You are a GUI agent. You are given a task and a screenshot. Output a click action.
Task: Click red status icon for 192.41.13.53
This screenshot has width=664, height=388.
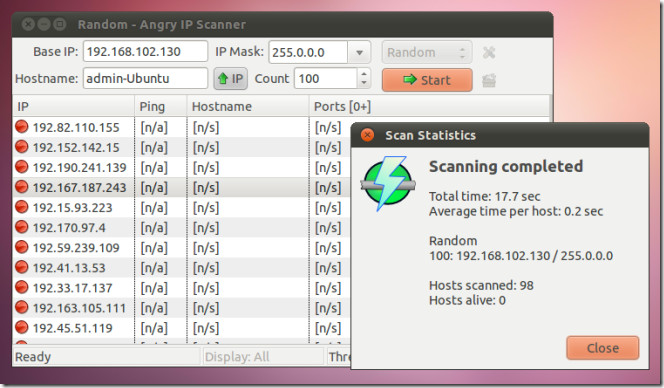click(x=22, y=267)
